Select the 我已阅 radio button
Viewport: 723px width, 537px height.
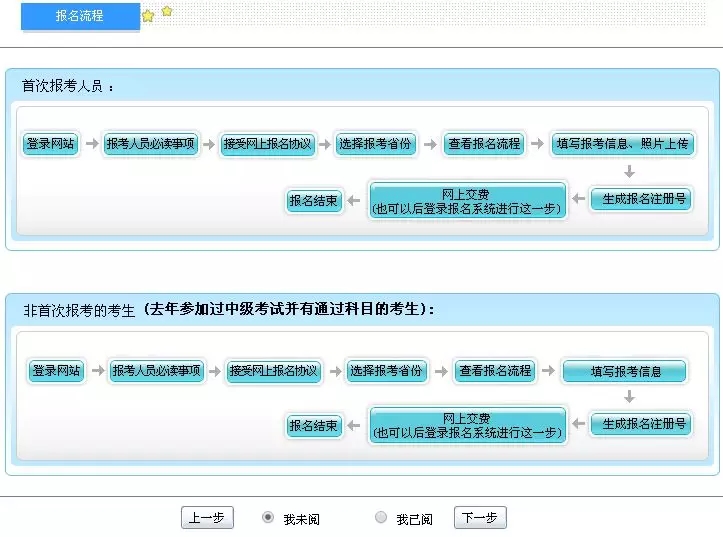pyautogui.click(x=381, y=518)
